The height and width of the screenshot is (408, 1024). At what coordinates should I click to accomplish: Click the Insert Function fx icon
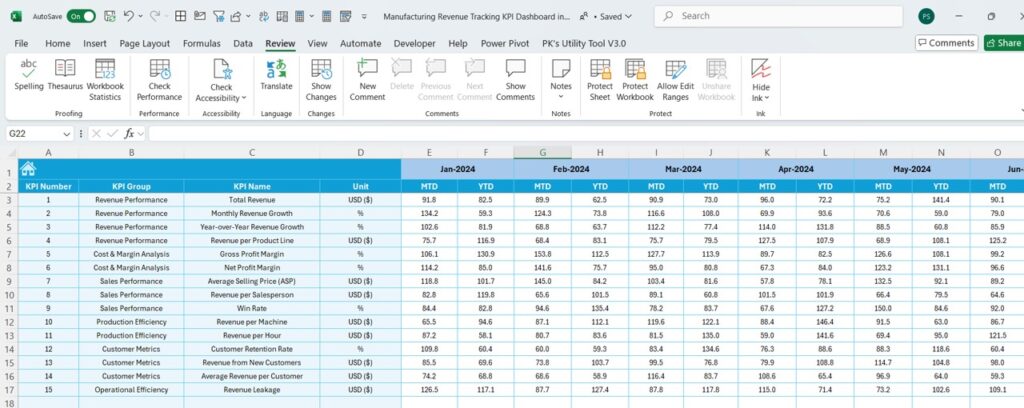[x=130, y=133]
